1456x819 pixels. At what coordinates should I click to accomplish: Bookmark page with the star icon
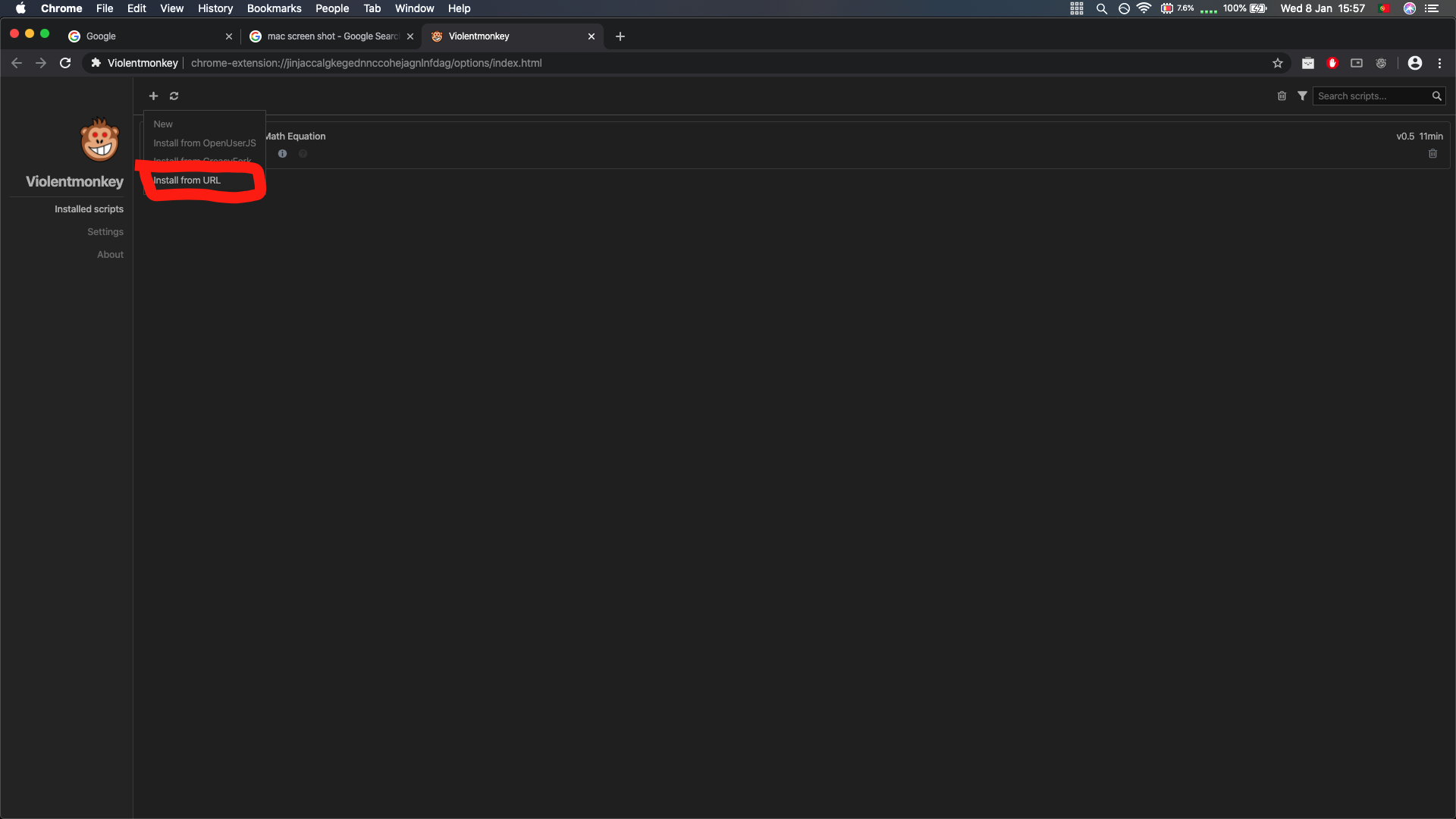(x=1278, y=63)
